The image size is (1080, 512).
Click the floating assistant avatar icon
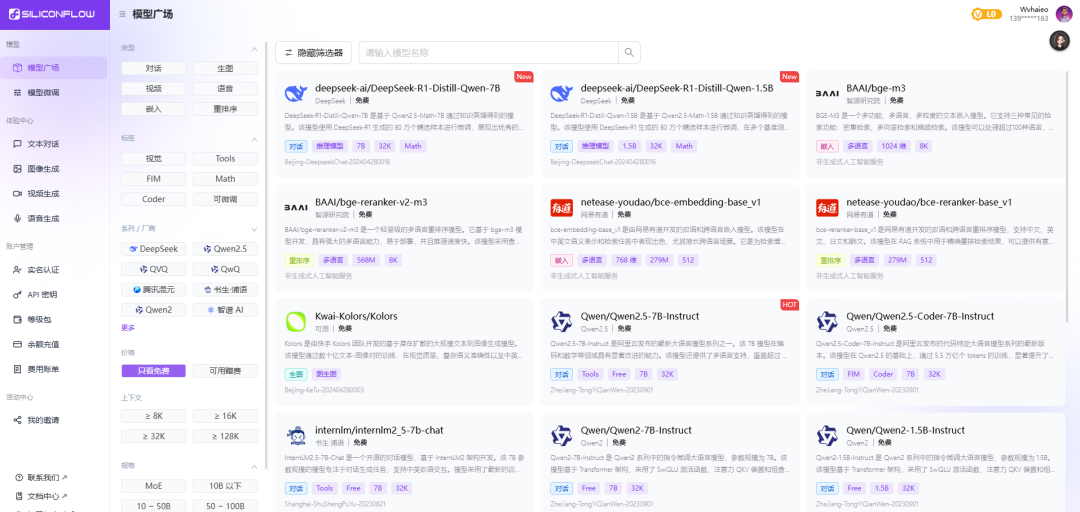point(1059,41)
